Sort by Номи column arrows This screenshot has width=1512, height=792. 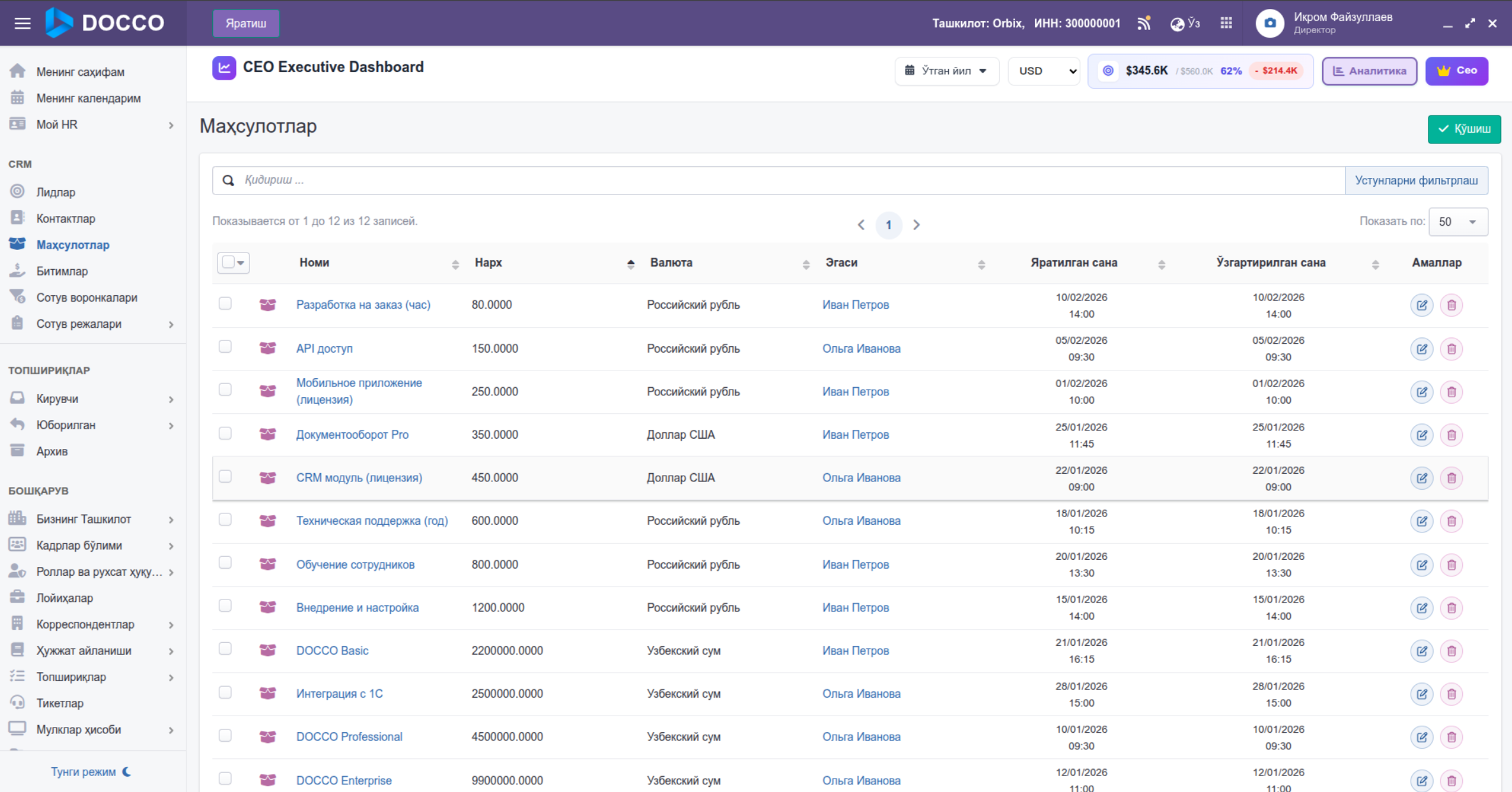[455, 264]
